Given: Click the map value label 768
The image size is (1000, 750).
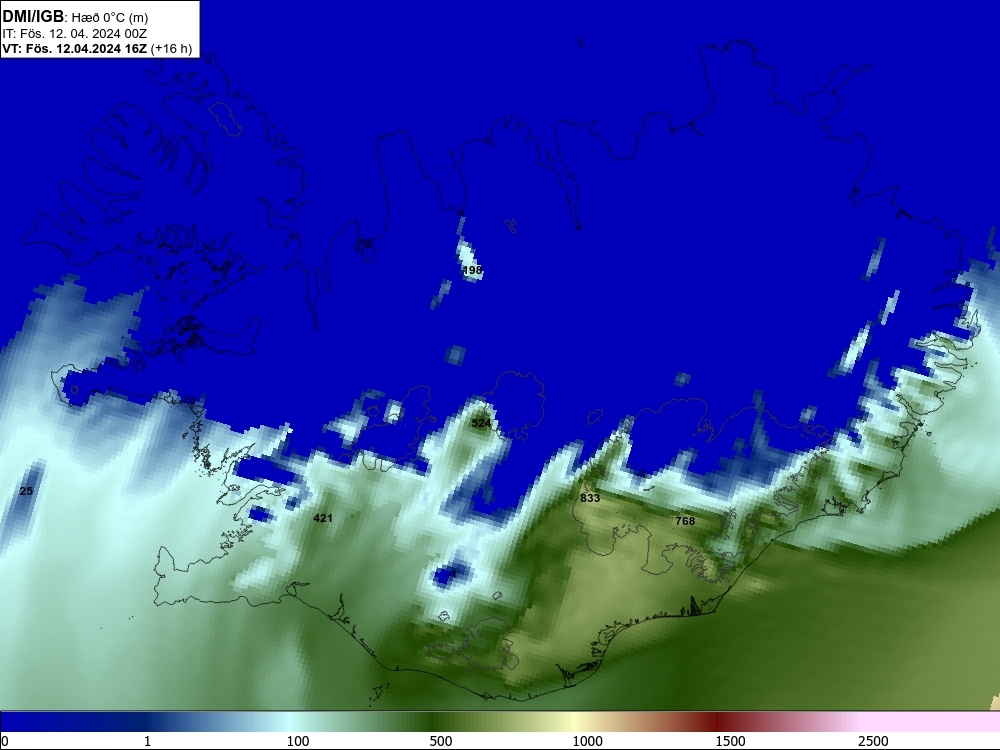Looking at the screenshot, I should pyautogui.click(x=685, y=521).
